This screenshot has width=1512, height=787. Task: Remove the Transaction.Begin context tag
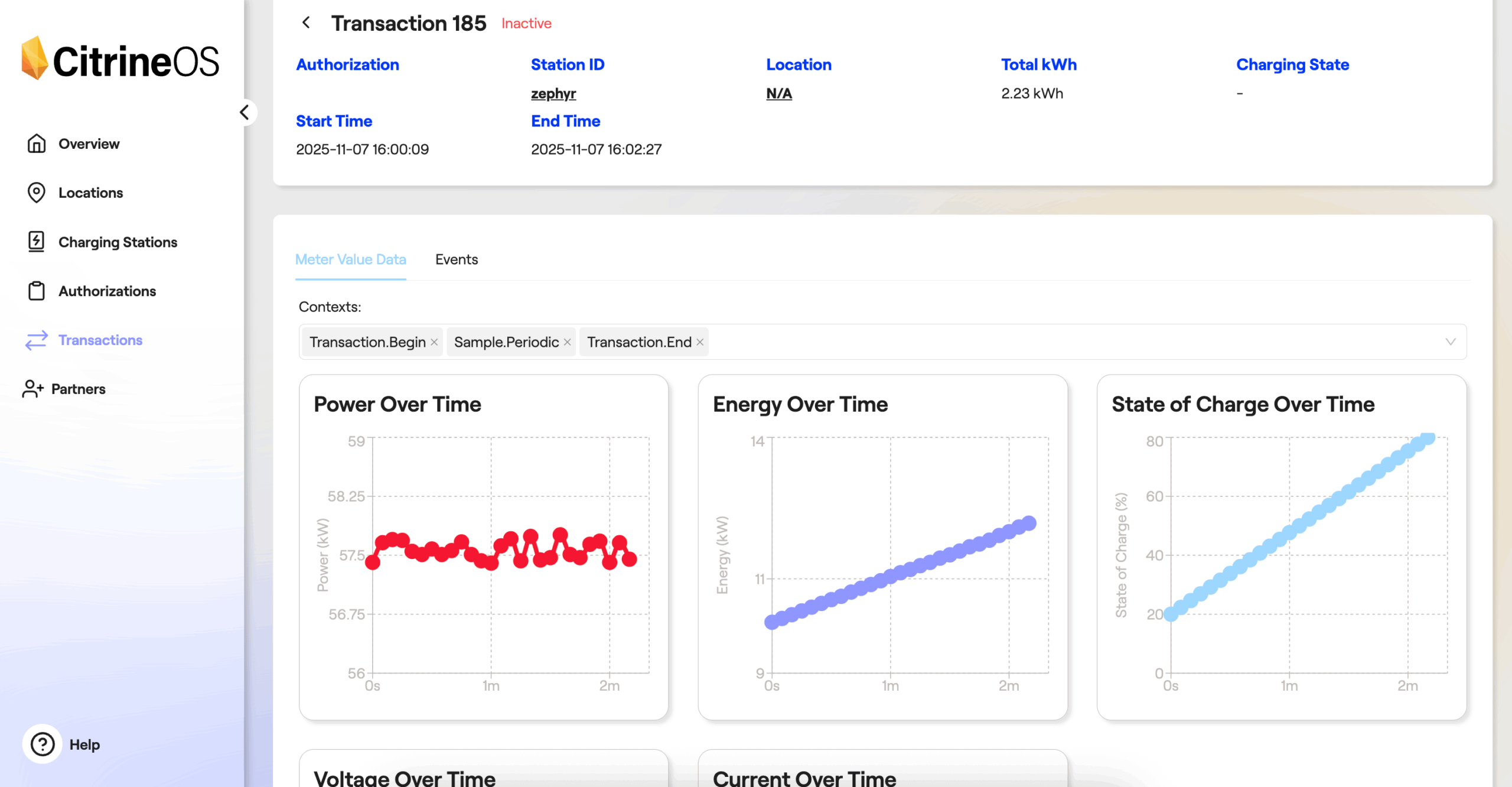click(434, 342)
